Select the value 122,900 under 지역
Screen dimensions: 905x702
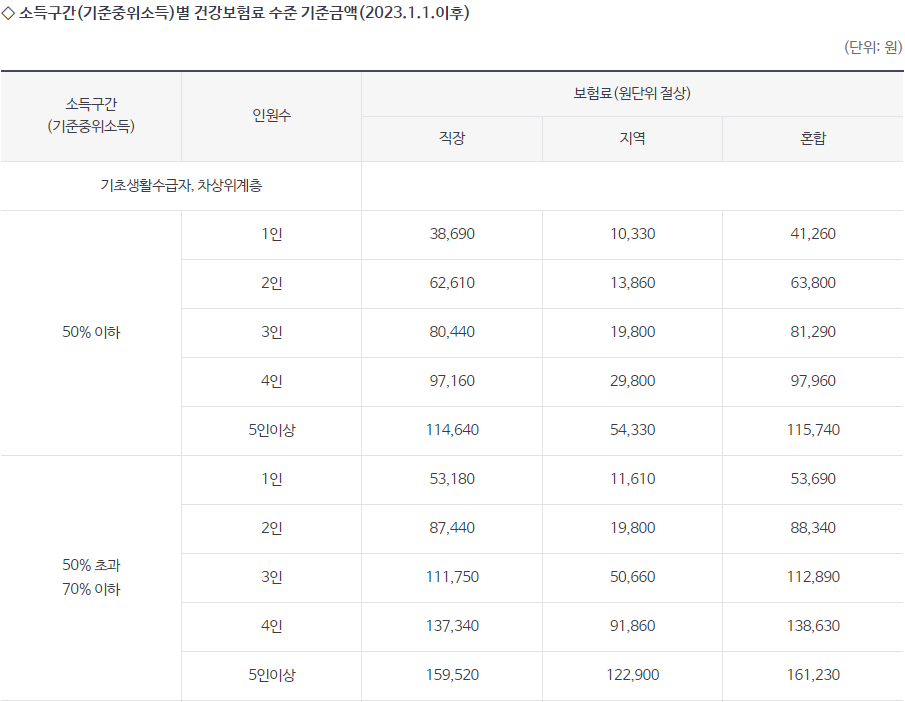click(632, 675)
